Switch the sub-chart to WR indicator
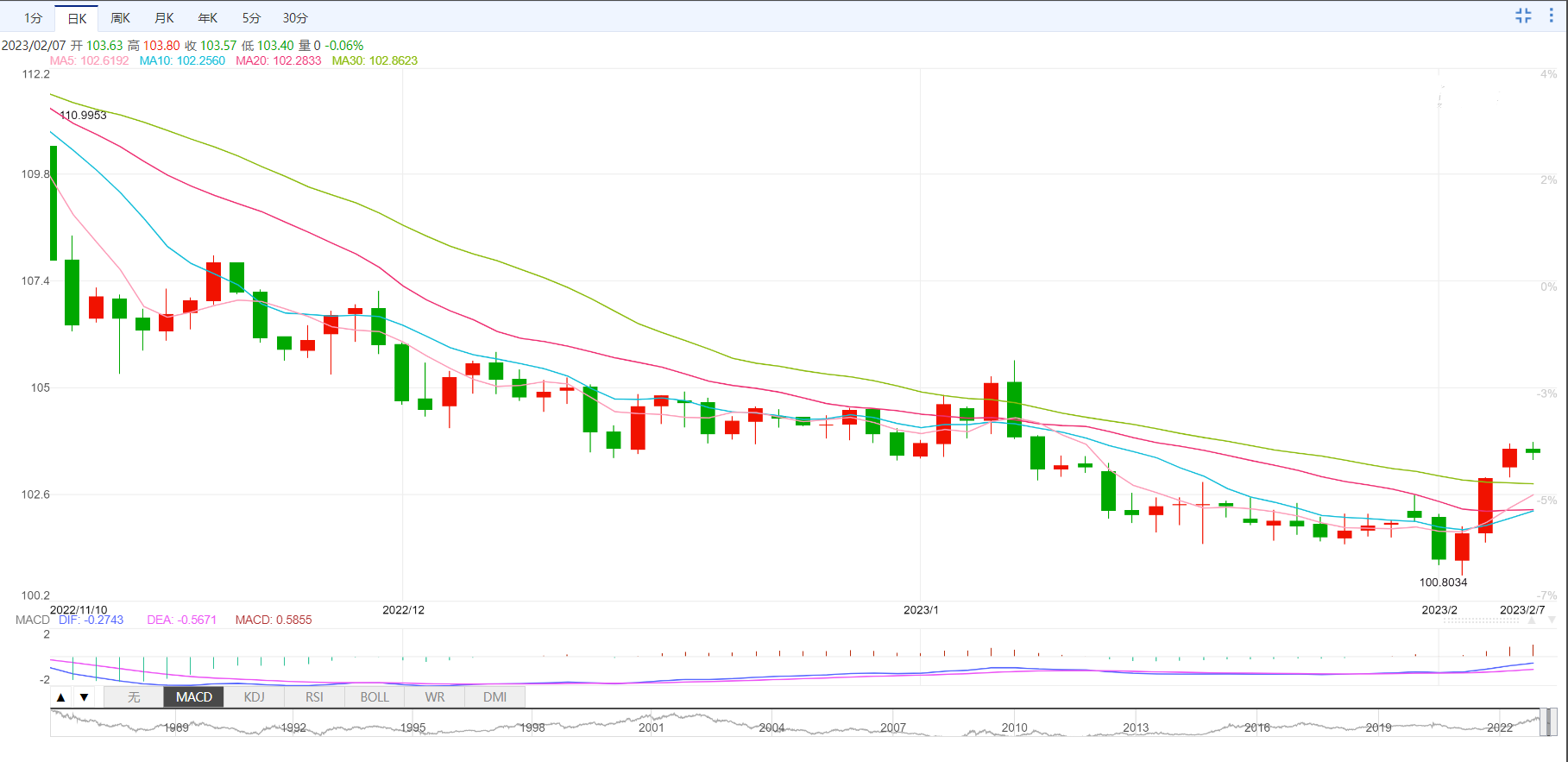1568x762 pixels. pos(435,697)
